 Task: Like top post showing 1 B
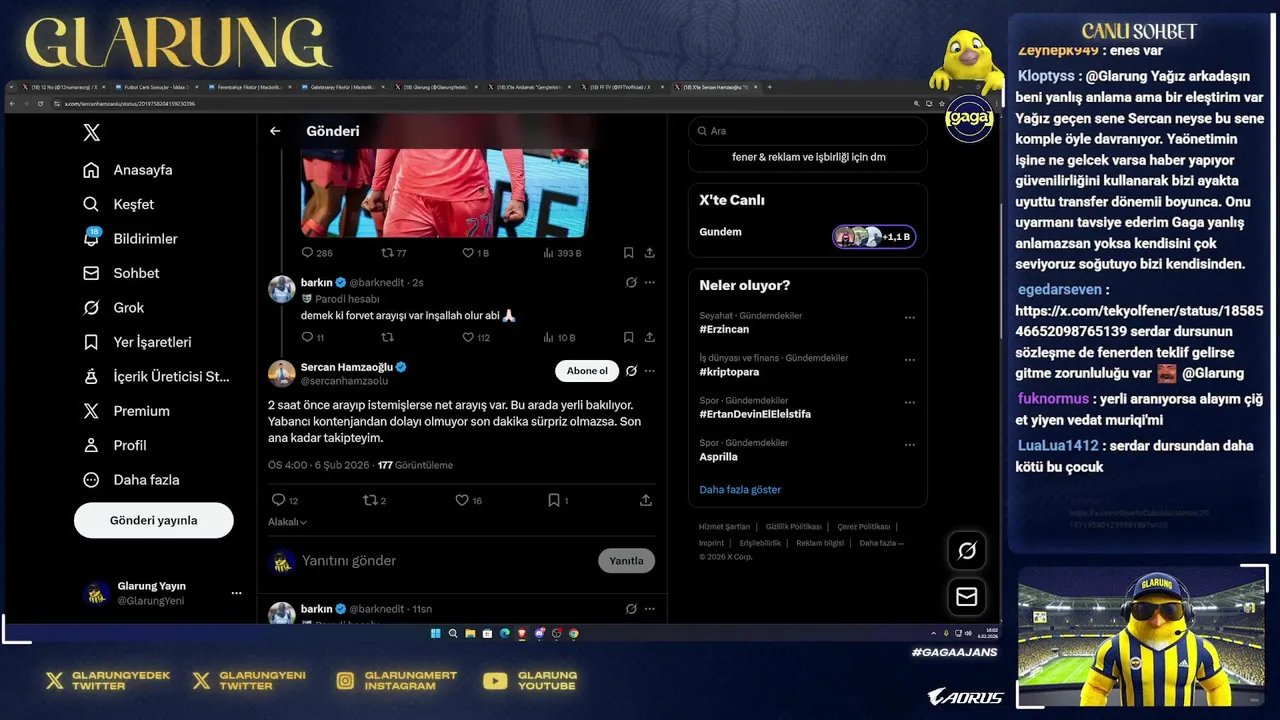(x=467, y=253)
